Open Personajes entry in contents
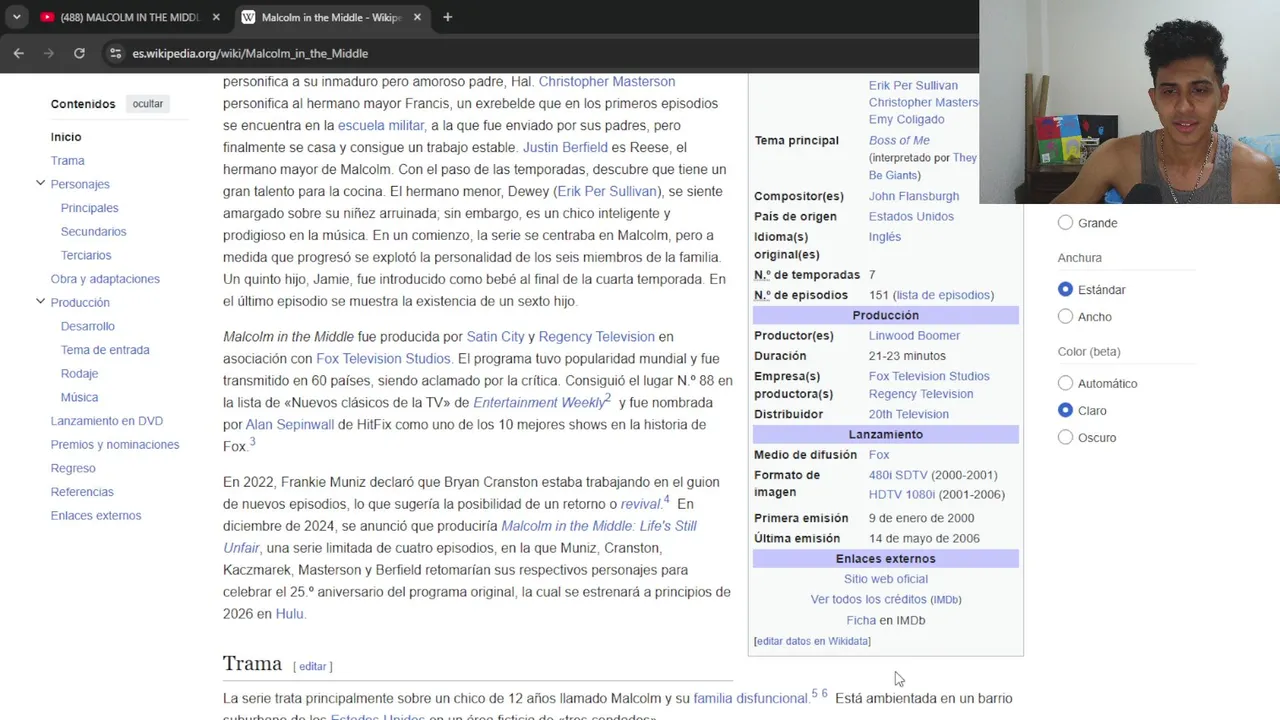1280x720 pixels. click(x=80, y=184)
